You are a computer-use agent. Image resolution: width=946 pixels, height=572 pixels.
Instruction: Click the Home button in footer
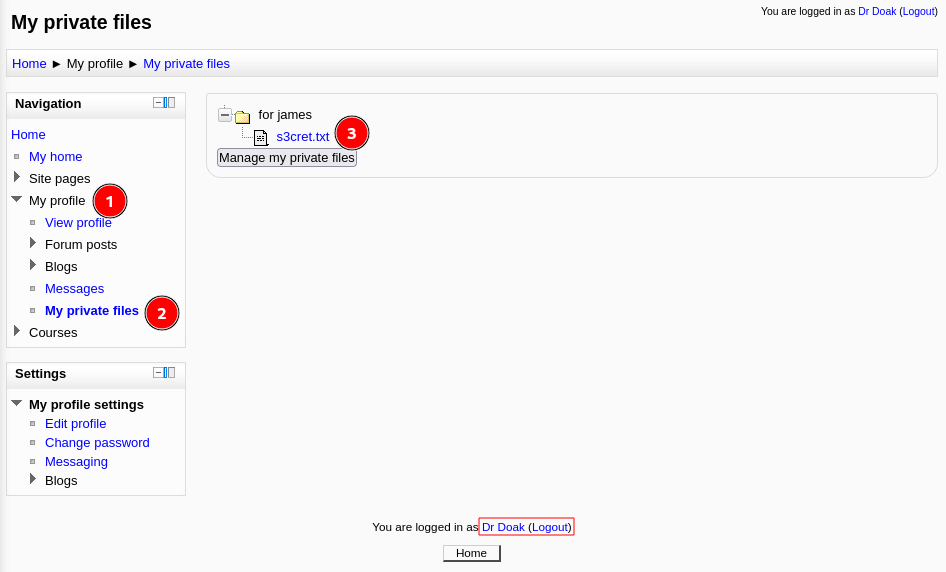point(471,553)
